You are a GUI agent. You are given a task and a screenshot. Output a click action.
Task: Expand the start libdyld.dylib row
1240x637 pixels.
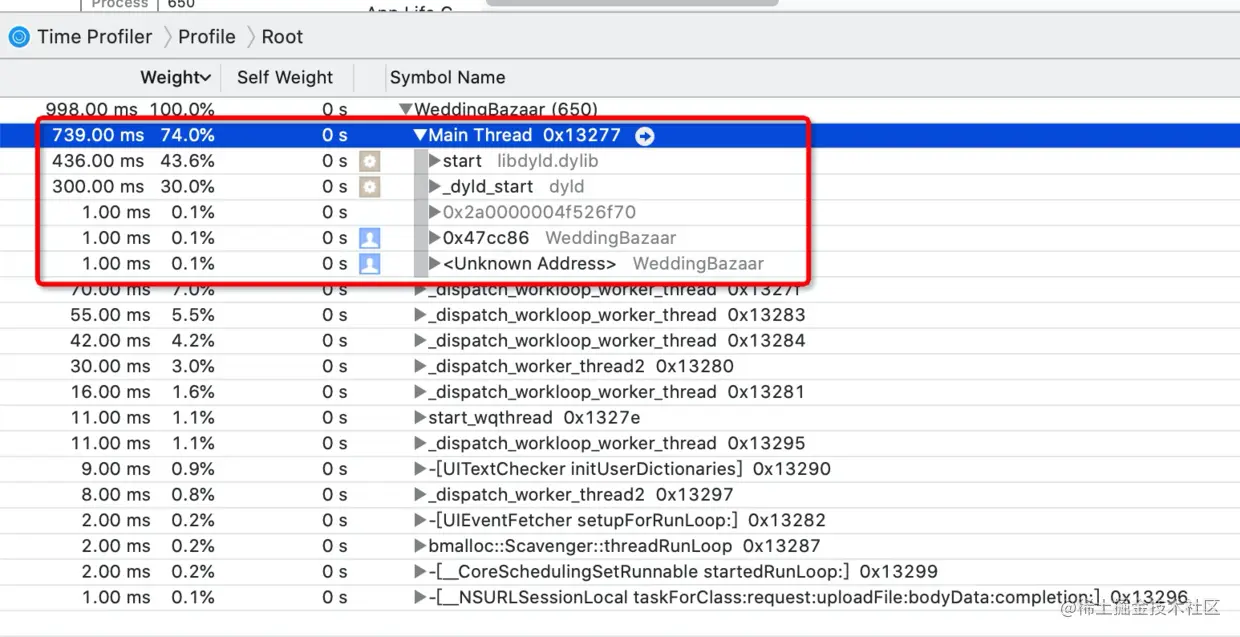(x=434, y=161)
